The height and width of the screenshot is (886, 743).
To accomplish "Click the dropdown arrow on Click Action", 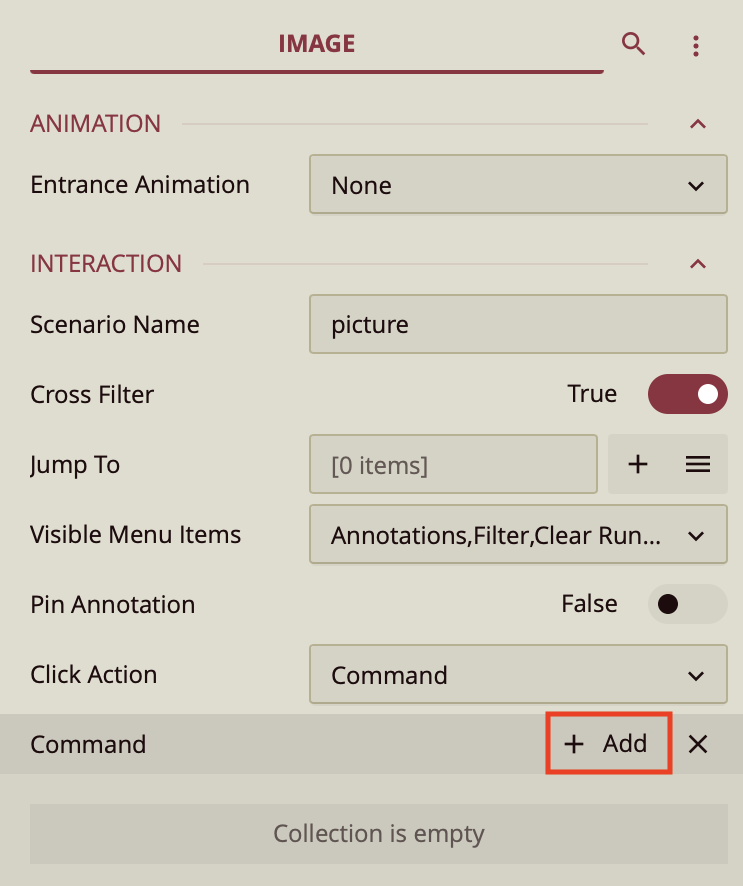I will click(697, 675).
